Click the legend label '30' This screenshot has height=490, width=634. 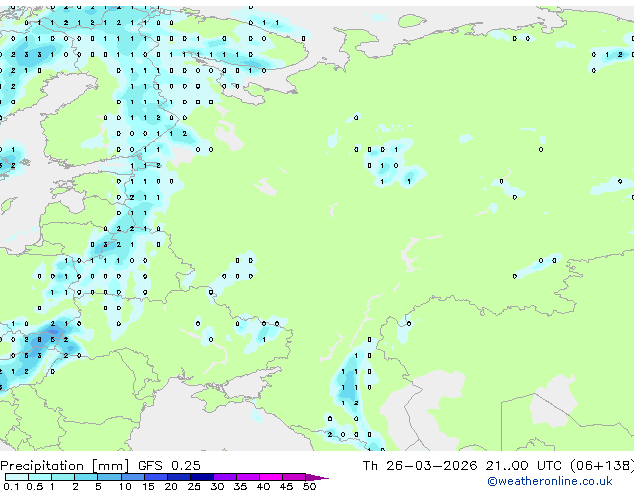click(217, 486)
